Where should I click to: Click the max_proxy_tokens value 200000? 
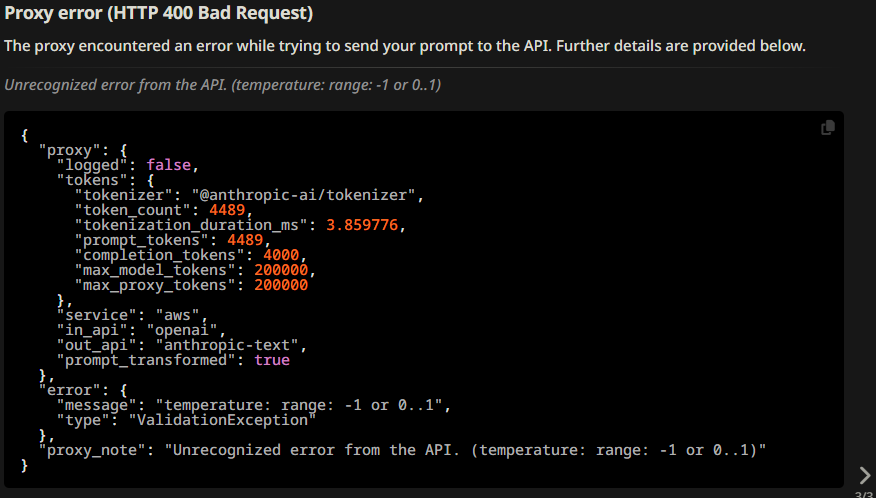tap(281, 285)
